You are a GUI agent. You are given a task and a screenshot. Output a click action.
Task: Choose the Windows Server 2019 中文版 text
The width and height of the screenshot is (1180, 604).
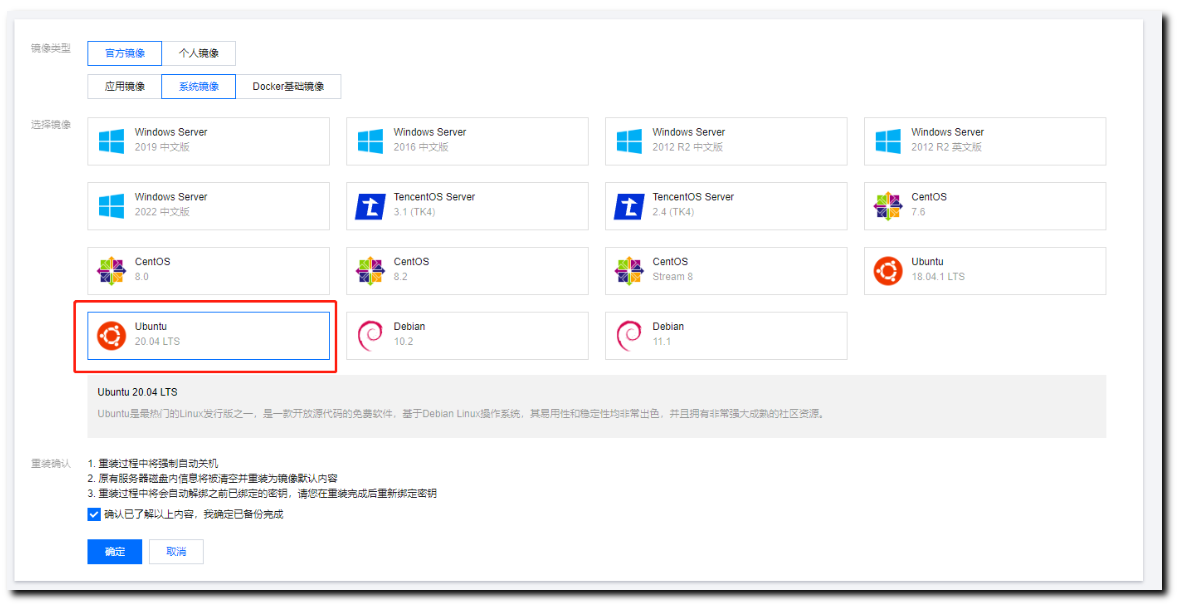(171, 139)
